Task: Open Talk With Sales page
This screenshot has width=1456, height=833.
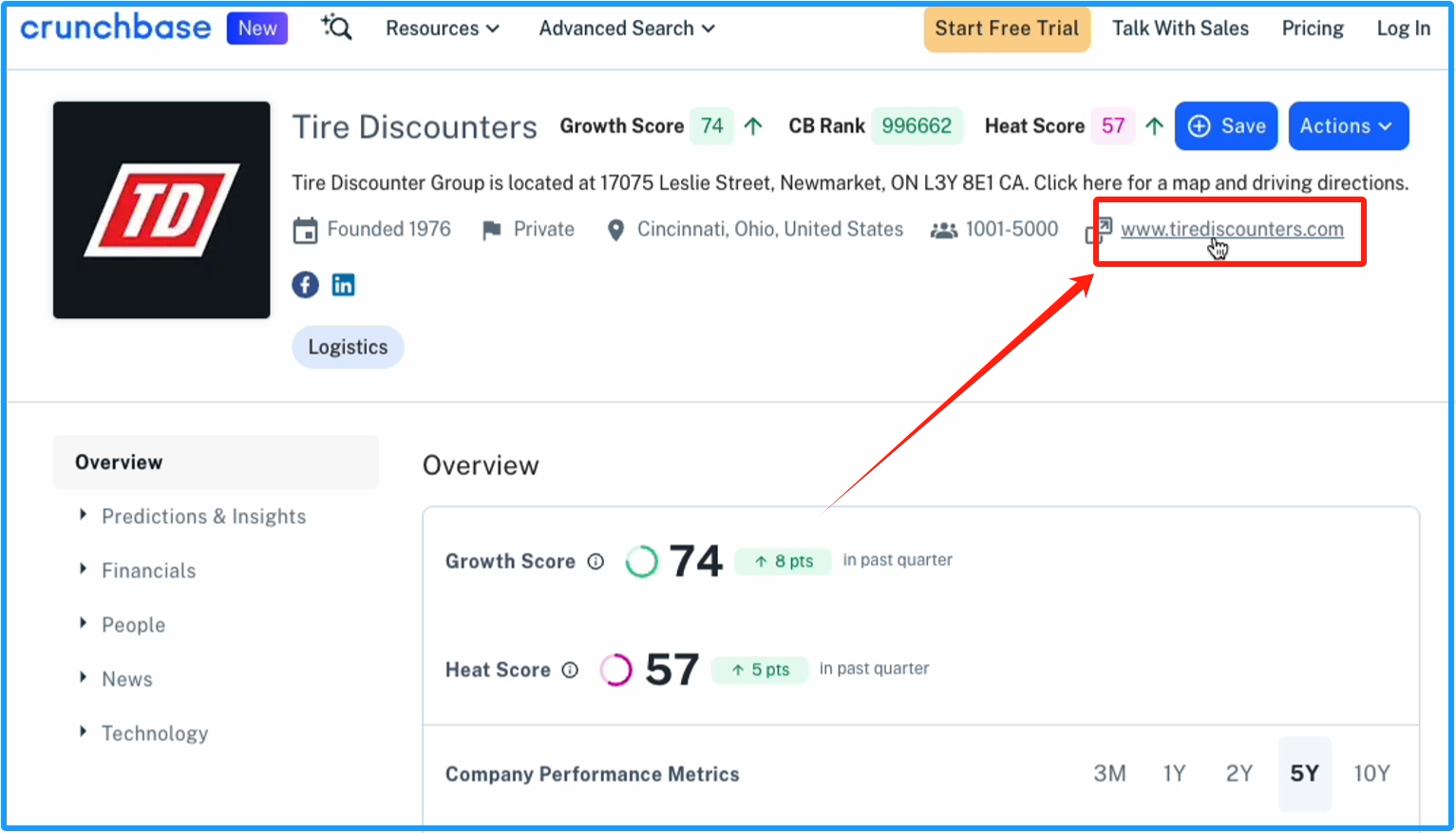Action: [1181, 28]
